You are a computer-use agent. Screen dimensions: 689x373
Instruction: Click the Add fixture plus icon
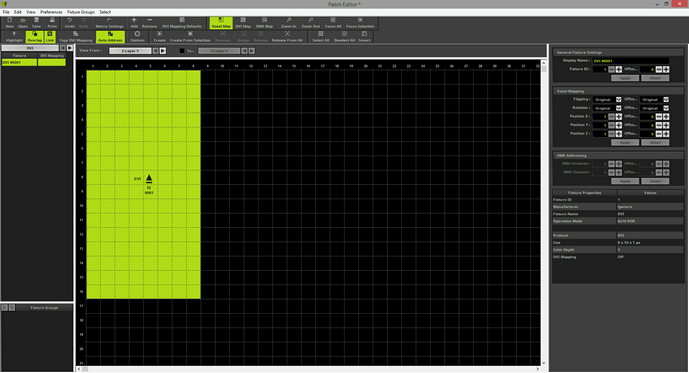tap(134, 23)
